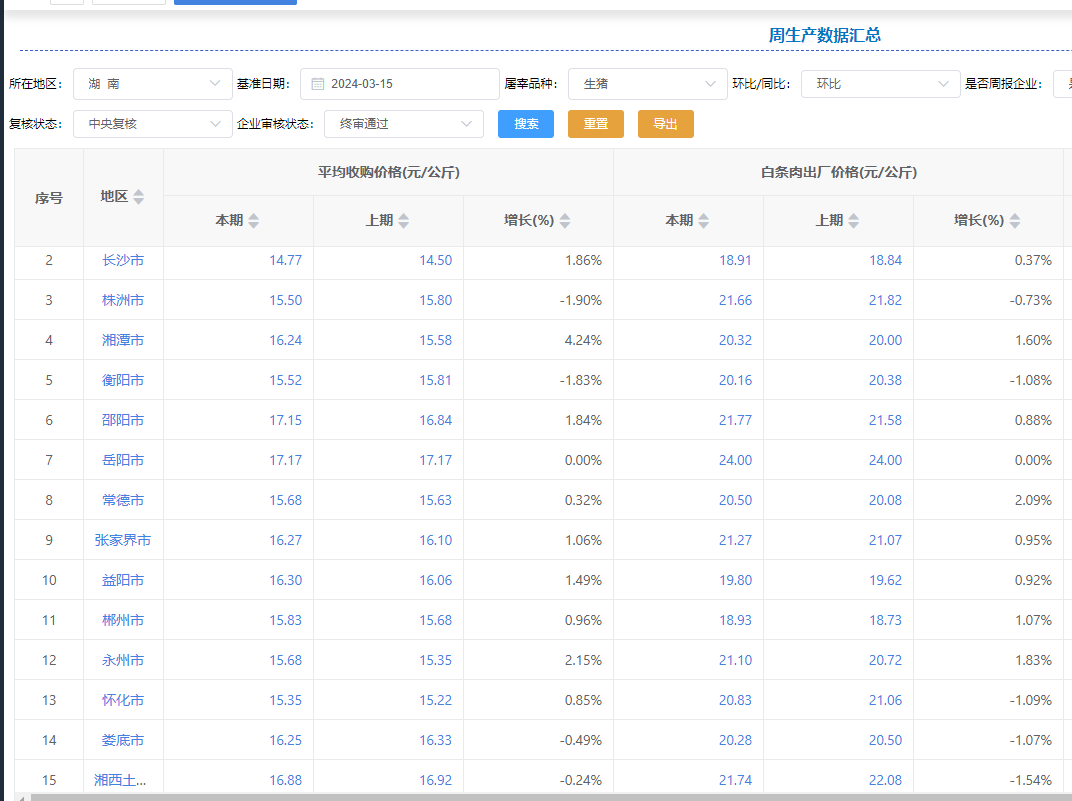Open the 环比/同比 dropdown
This screenshot has width=1072, height=801.
(880, 84)
